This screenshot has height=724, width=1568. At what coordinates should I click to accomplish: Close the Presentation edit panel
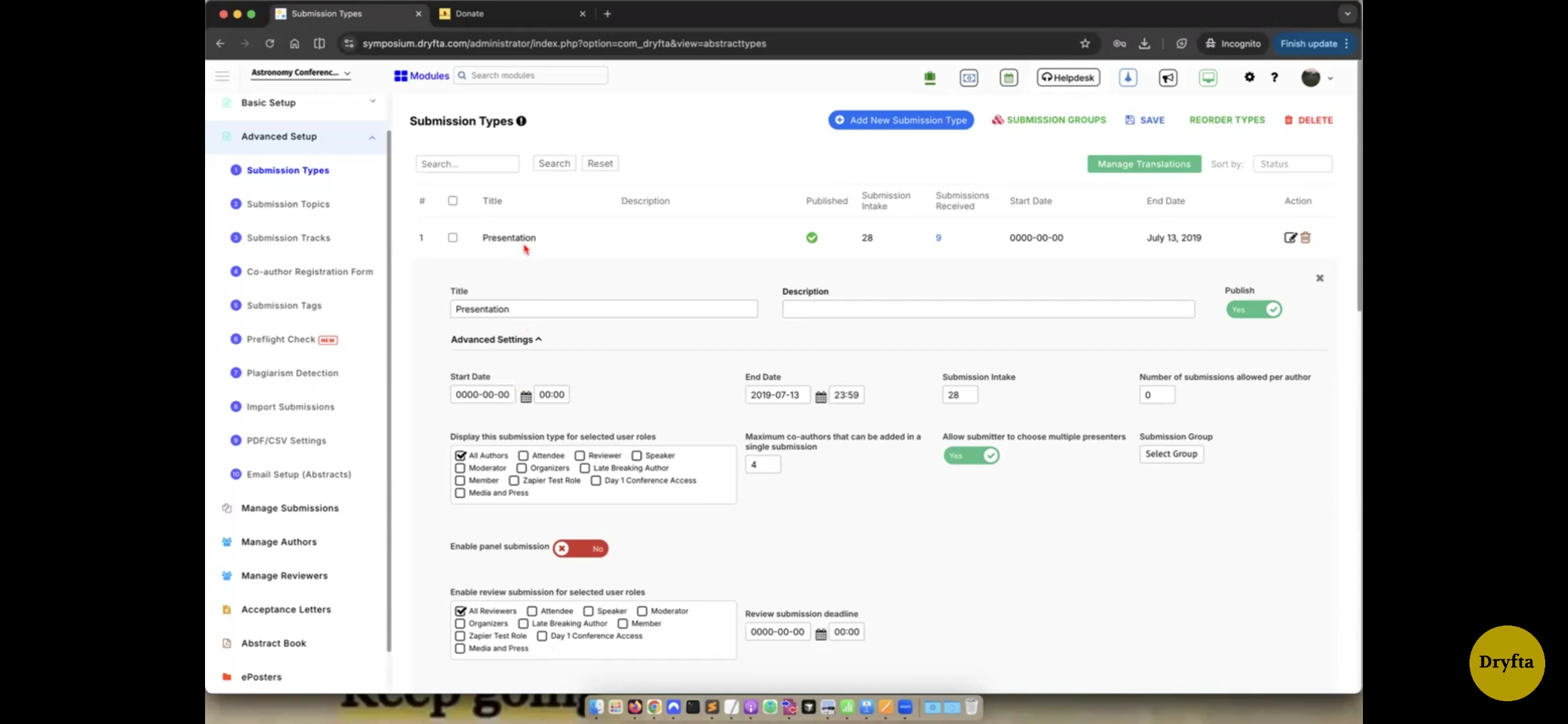(x=1319, y=278)
